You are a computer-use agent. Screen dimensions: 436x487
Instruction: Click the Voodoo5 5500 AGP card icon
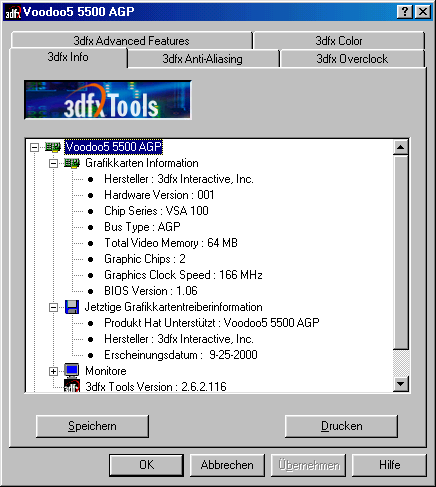click(53, 147)
